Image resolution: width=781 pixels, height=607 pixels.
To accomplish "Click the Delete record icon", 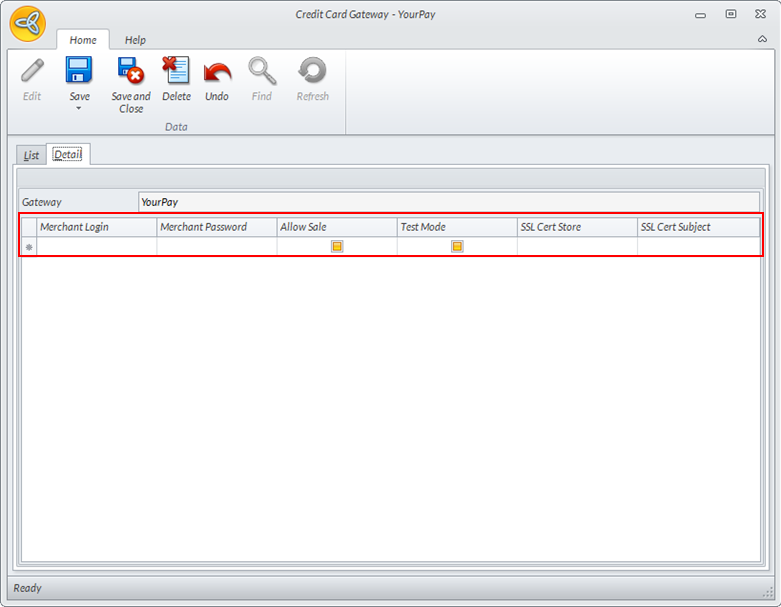I will tap(176, 71).
